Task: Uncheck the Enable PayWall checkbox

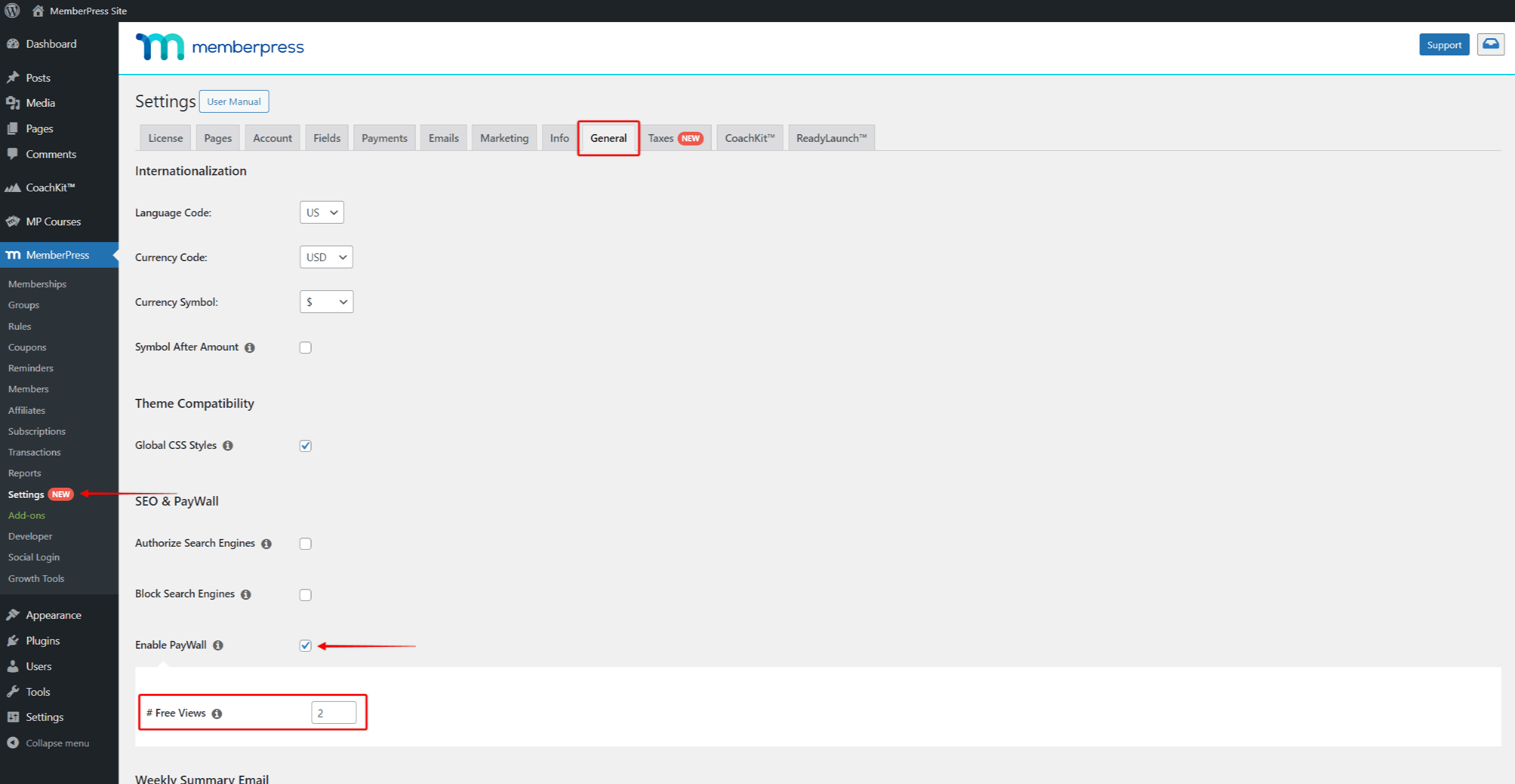Action: click(305, 646)
